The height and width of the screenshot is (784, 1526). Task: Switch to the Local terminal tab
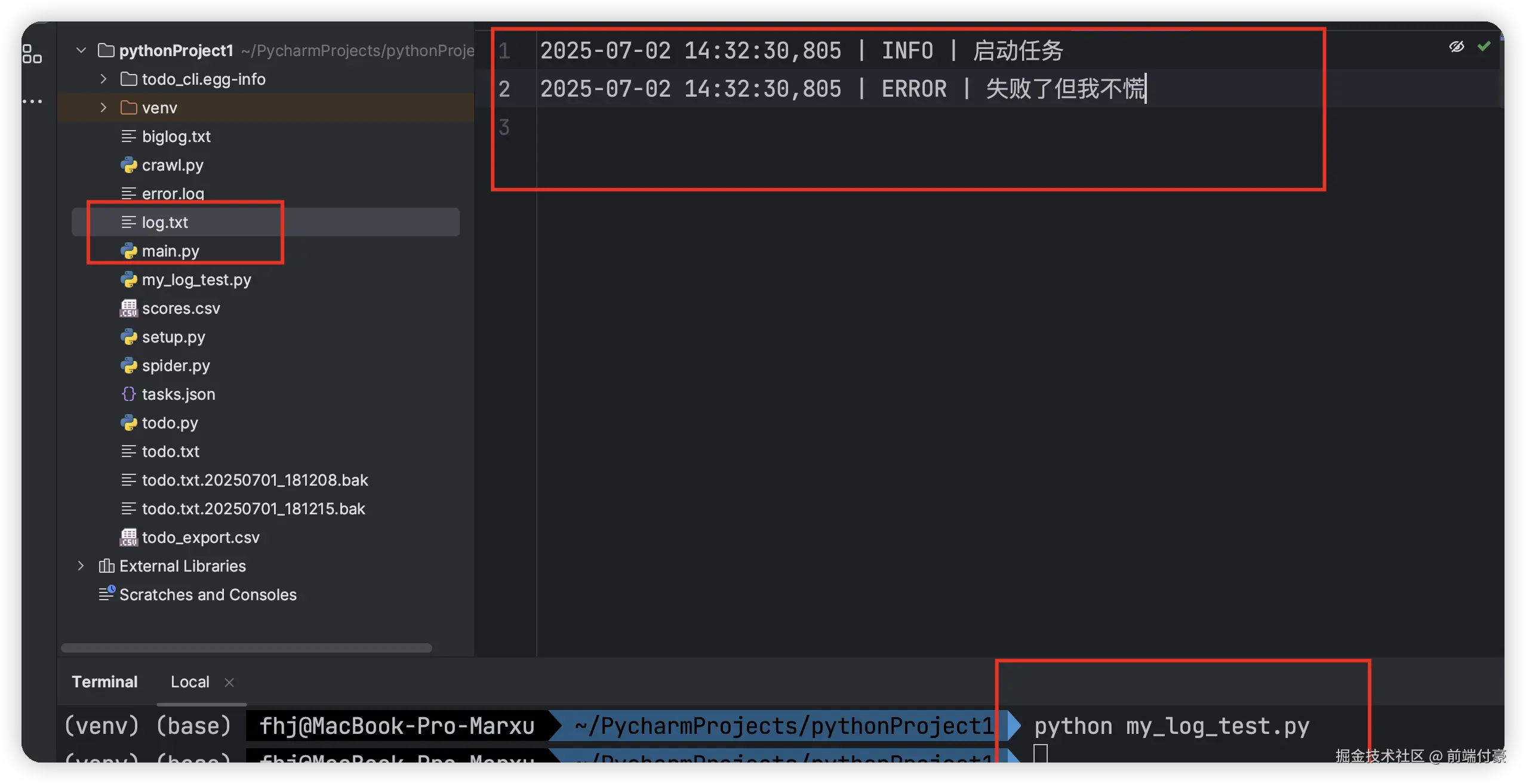pos(190,682)
